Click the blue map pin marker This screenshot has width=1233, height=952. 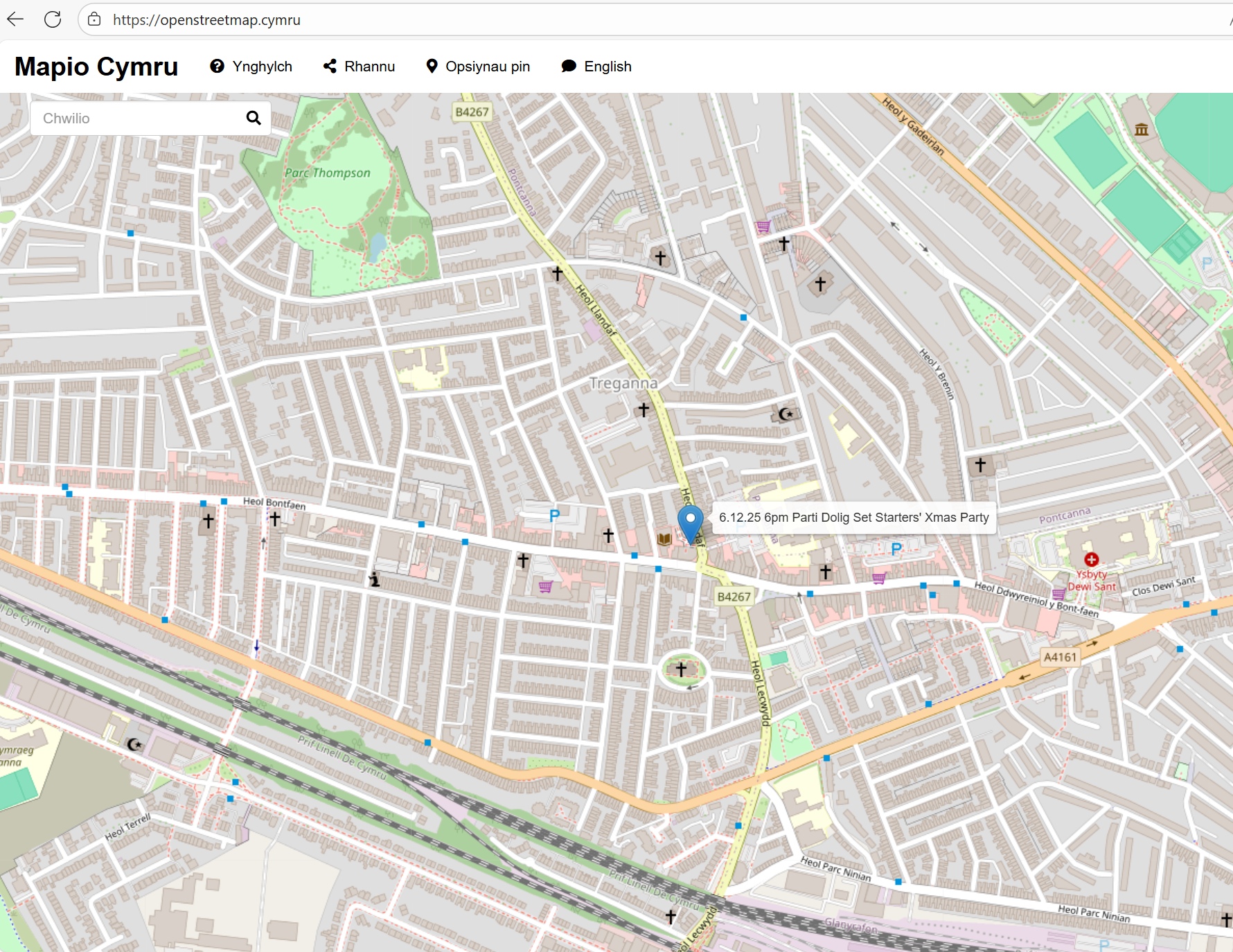(690, 522)
